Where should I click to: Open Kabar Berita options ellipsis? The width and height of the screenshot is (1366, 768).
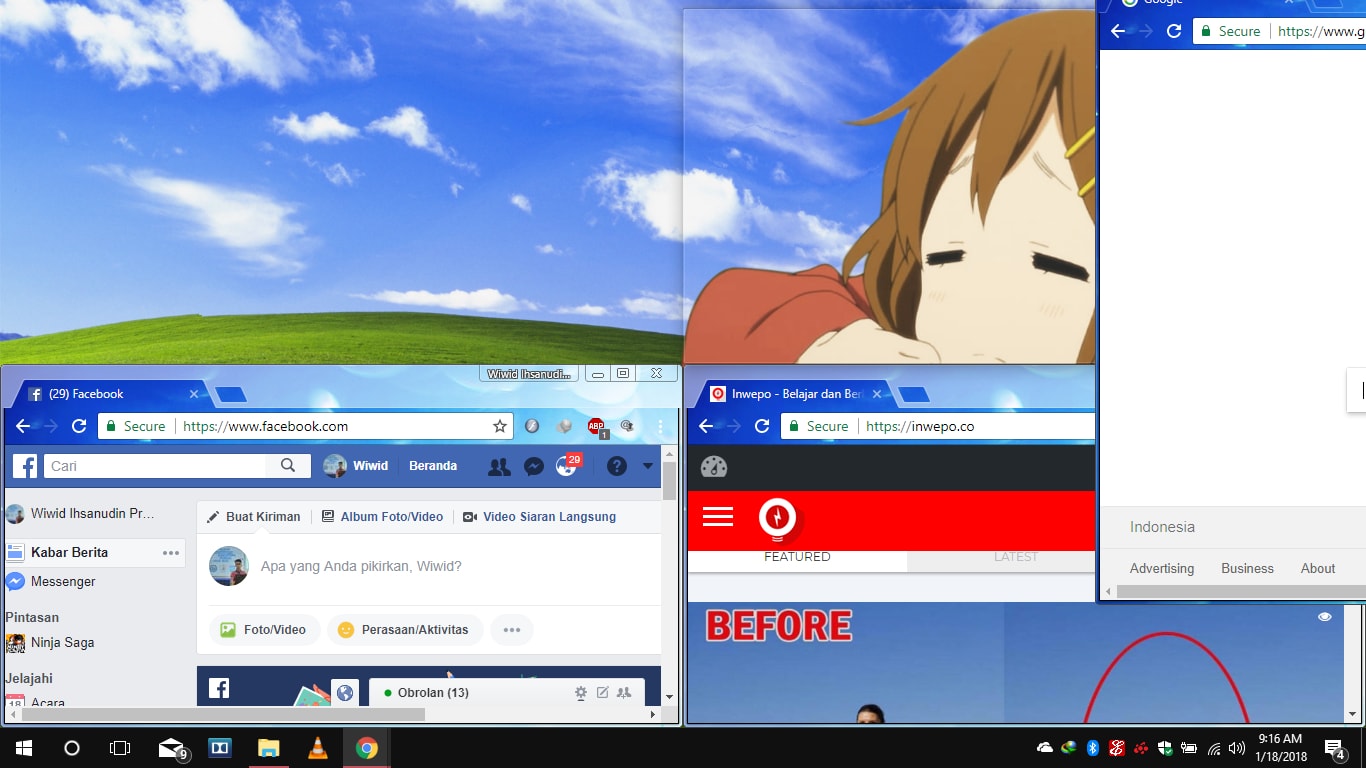coord(171,553)
